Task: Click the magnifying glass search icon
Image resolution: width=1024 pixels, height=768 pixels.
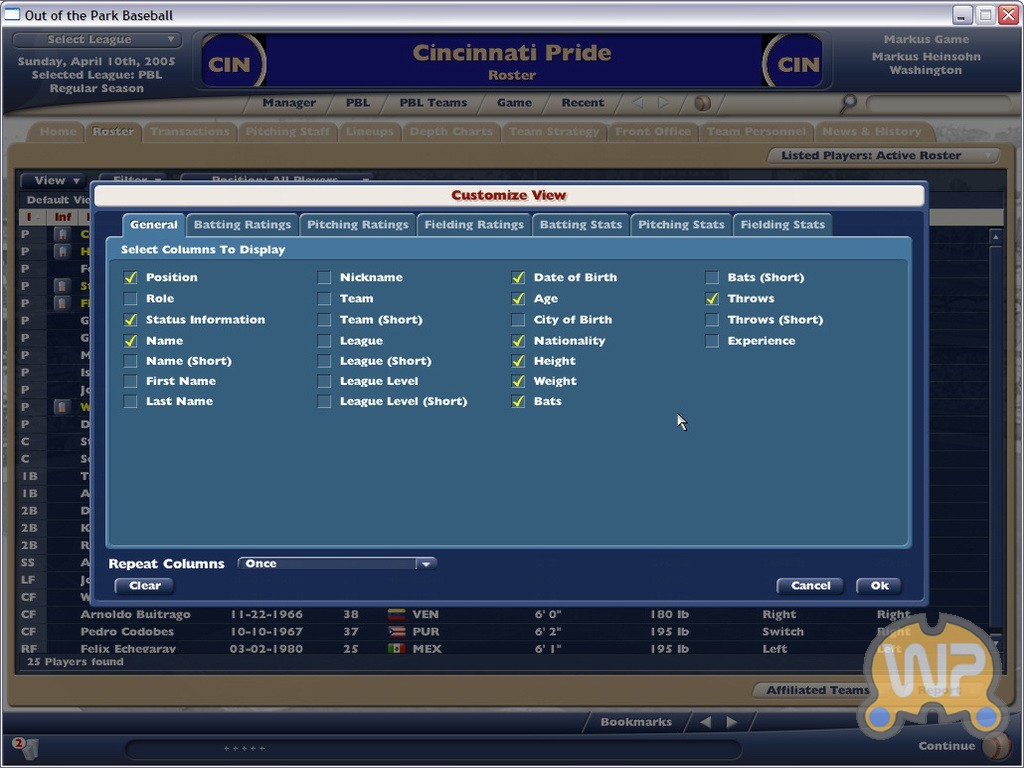Action: tap(848, 103)
